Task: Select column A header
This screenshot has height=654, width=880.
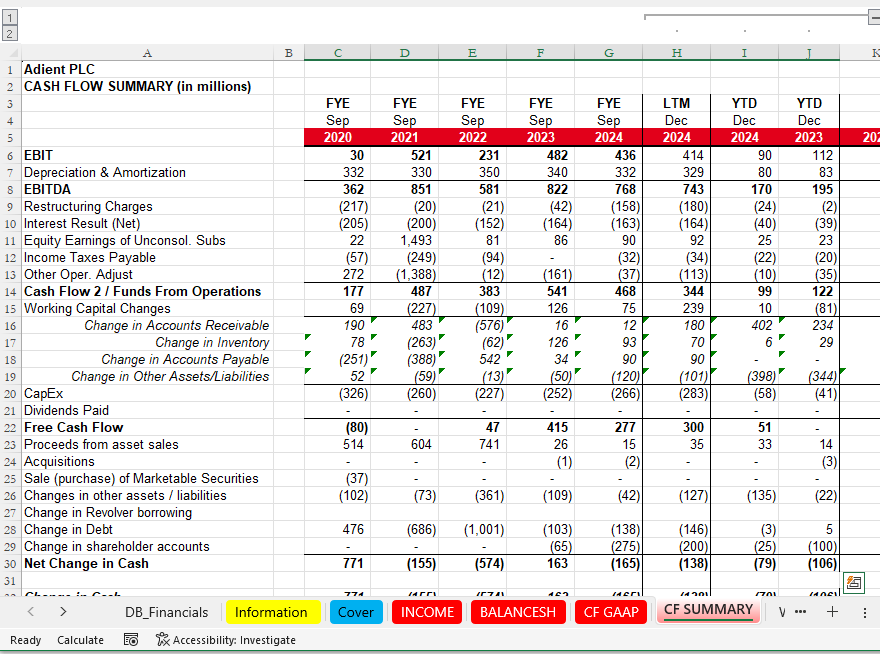Action: (x=148, y=53)
